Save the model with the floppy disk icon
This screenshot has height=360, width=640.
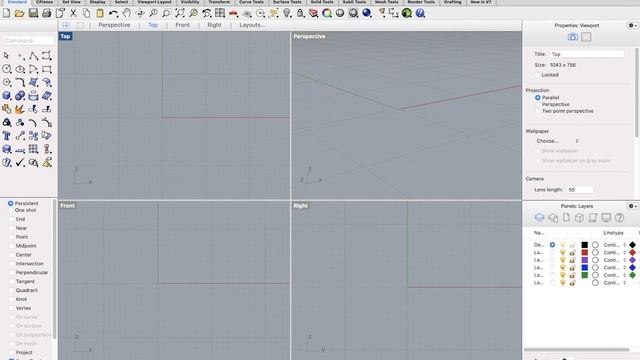33,13
